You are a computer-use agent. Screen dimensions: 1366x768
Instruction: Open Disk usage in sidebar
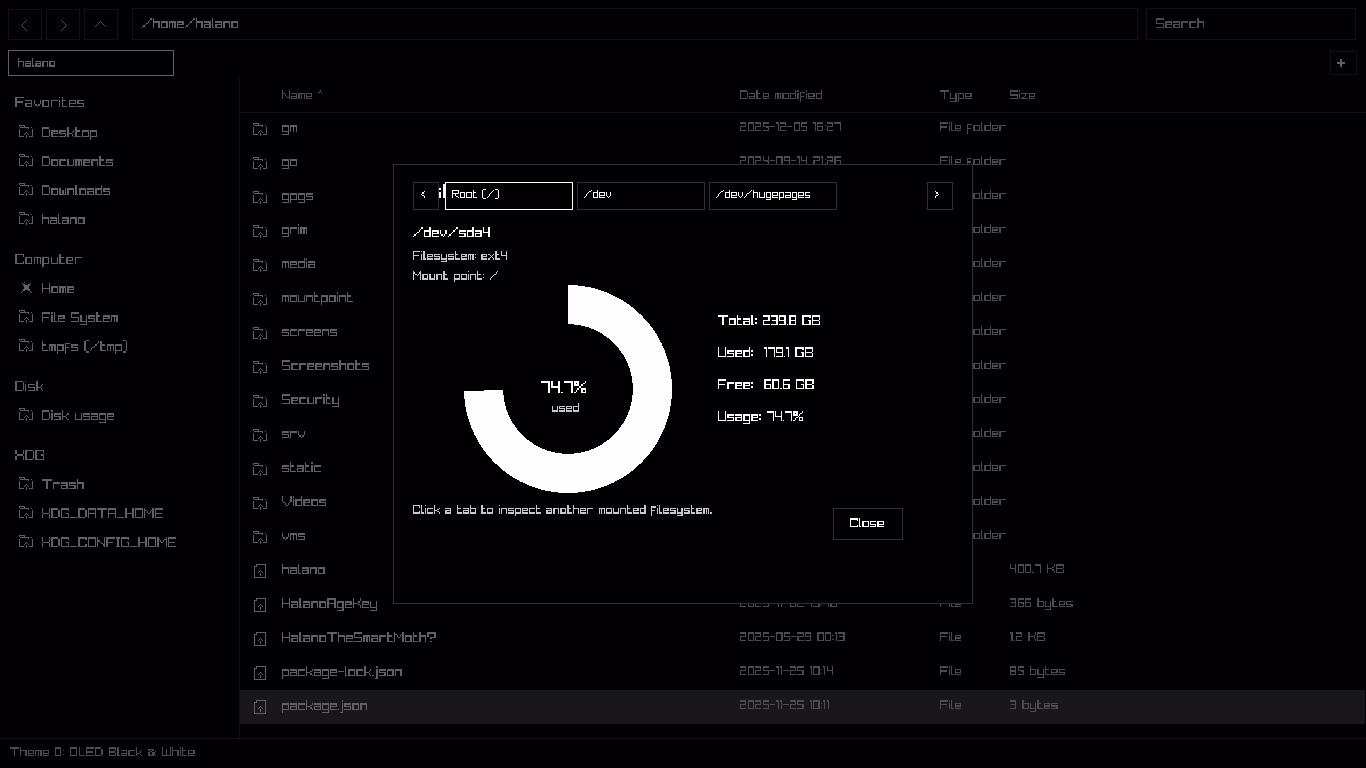78,416
